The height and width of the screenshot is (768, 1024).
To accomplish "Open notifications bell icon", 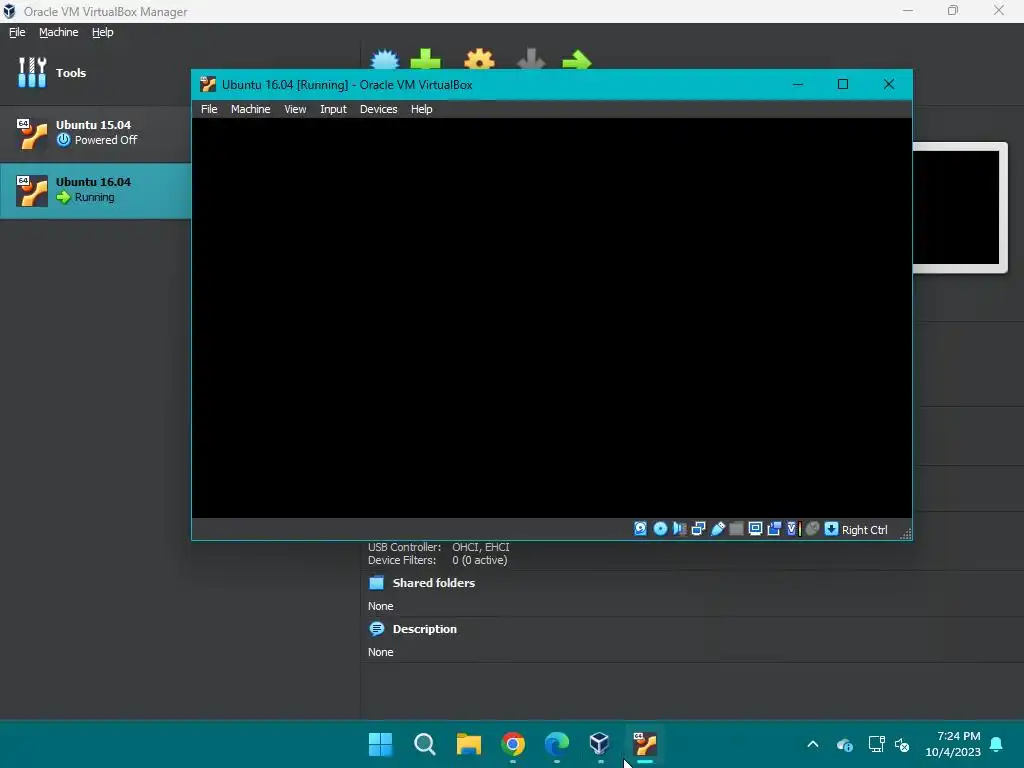I will [x=997, y=744].
